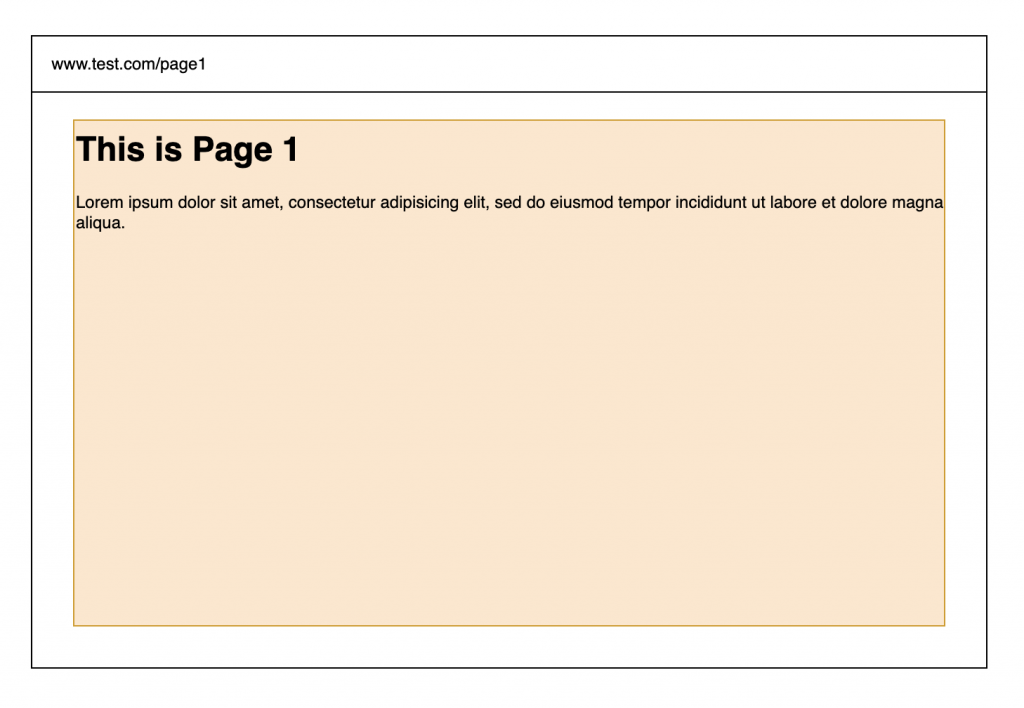Click the www.test.com/page1 address text
The width and height of the screenshot is (1024, 708).
(x=129, y=64)
